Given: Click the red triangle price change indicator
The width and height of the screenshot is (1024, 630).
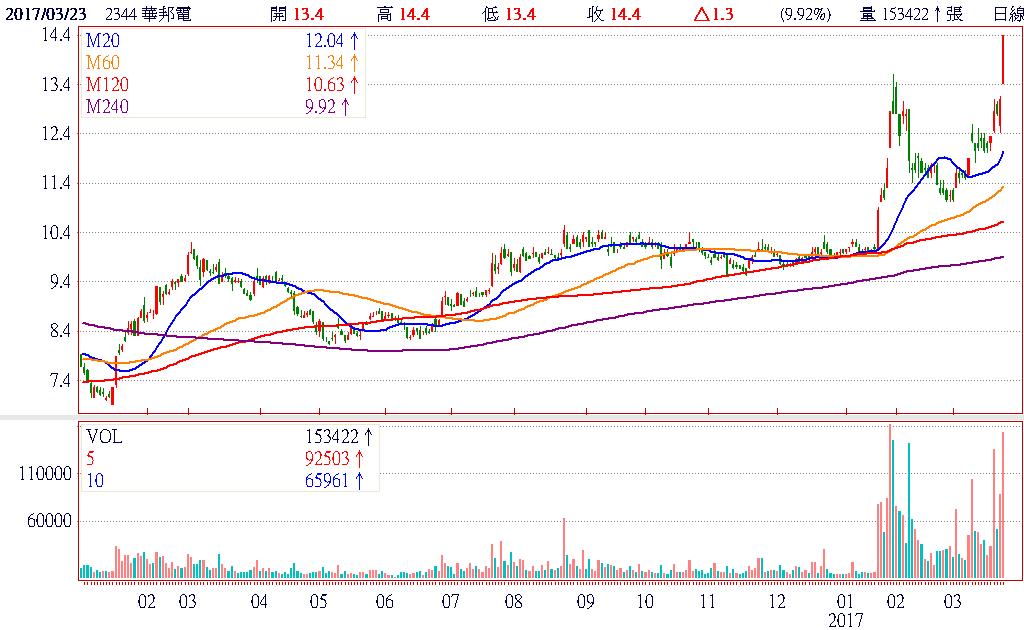Looking at the screenshot, I should pyautogui.click(x=701, y=13).
